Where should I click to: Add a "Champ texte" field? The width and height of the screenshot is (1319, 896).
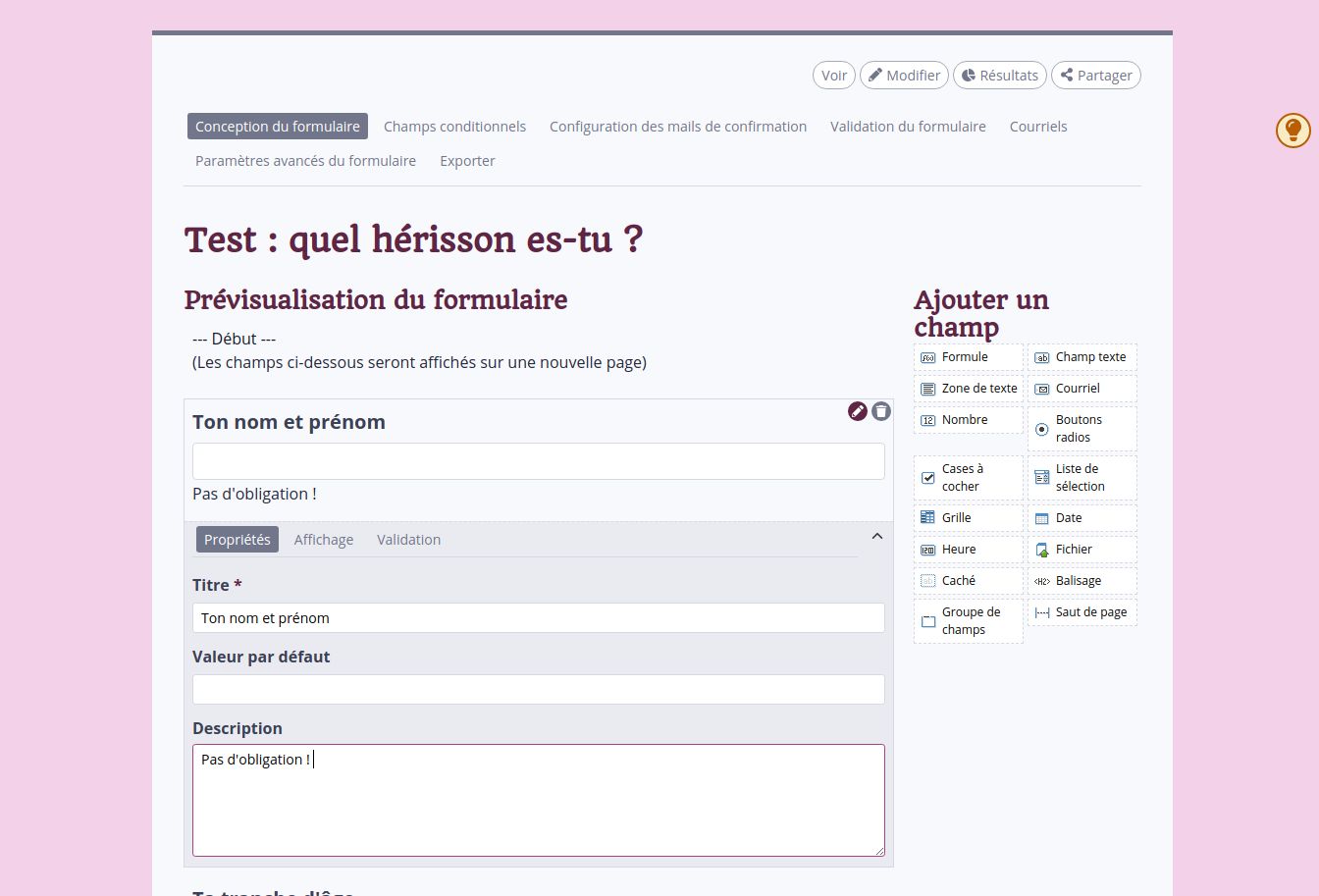[x=1081, y=357]
